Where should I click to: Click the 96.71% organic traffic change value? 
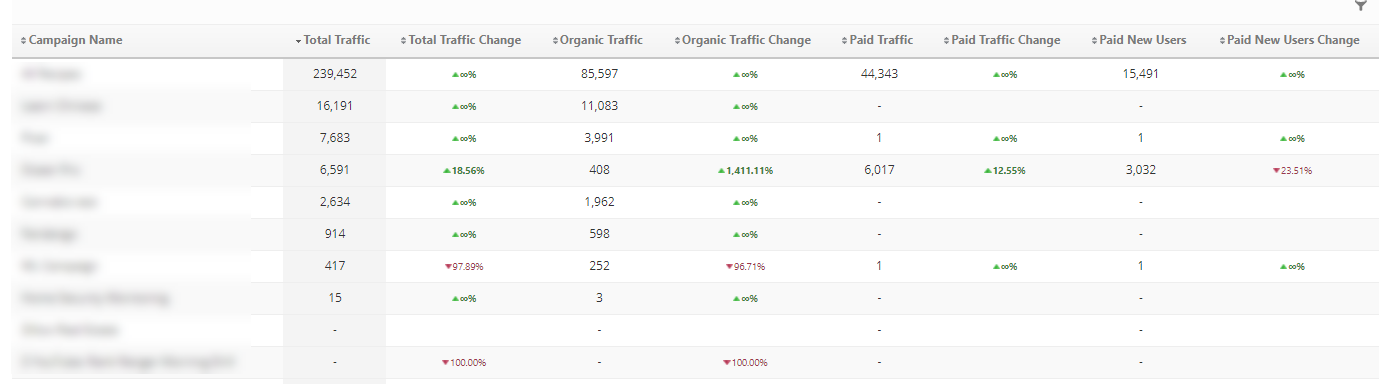point(745,266)
